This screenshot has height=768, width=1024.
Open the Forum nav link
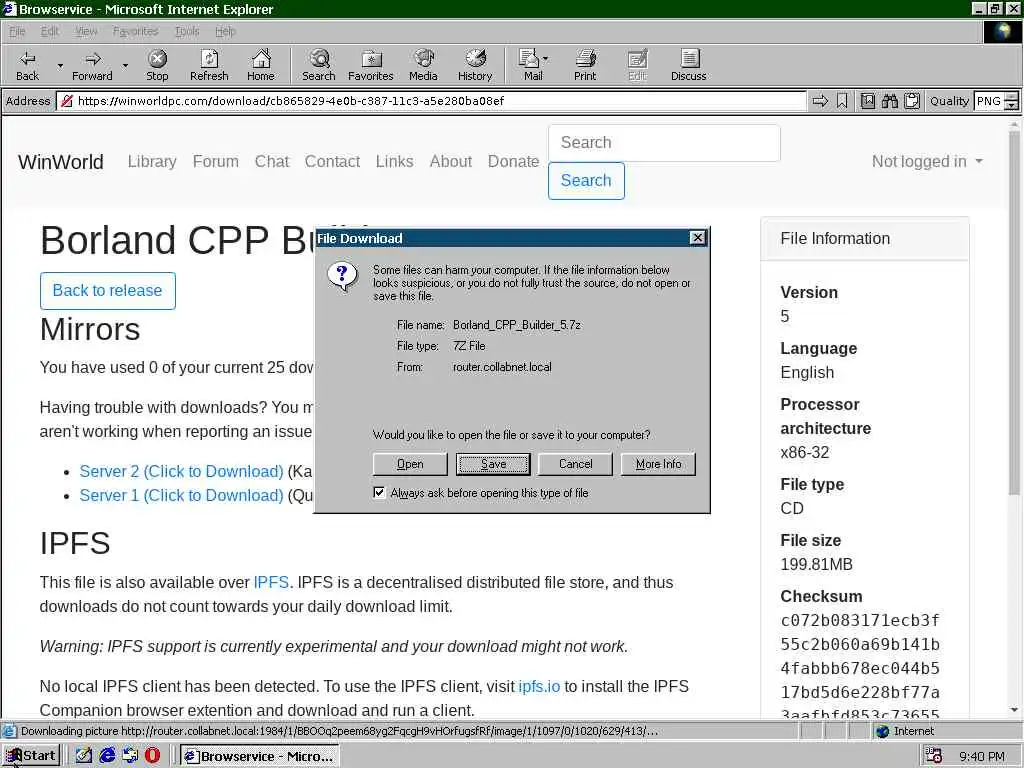coord(216,161)
